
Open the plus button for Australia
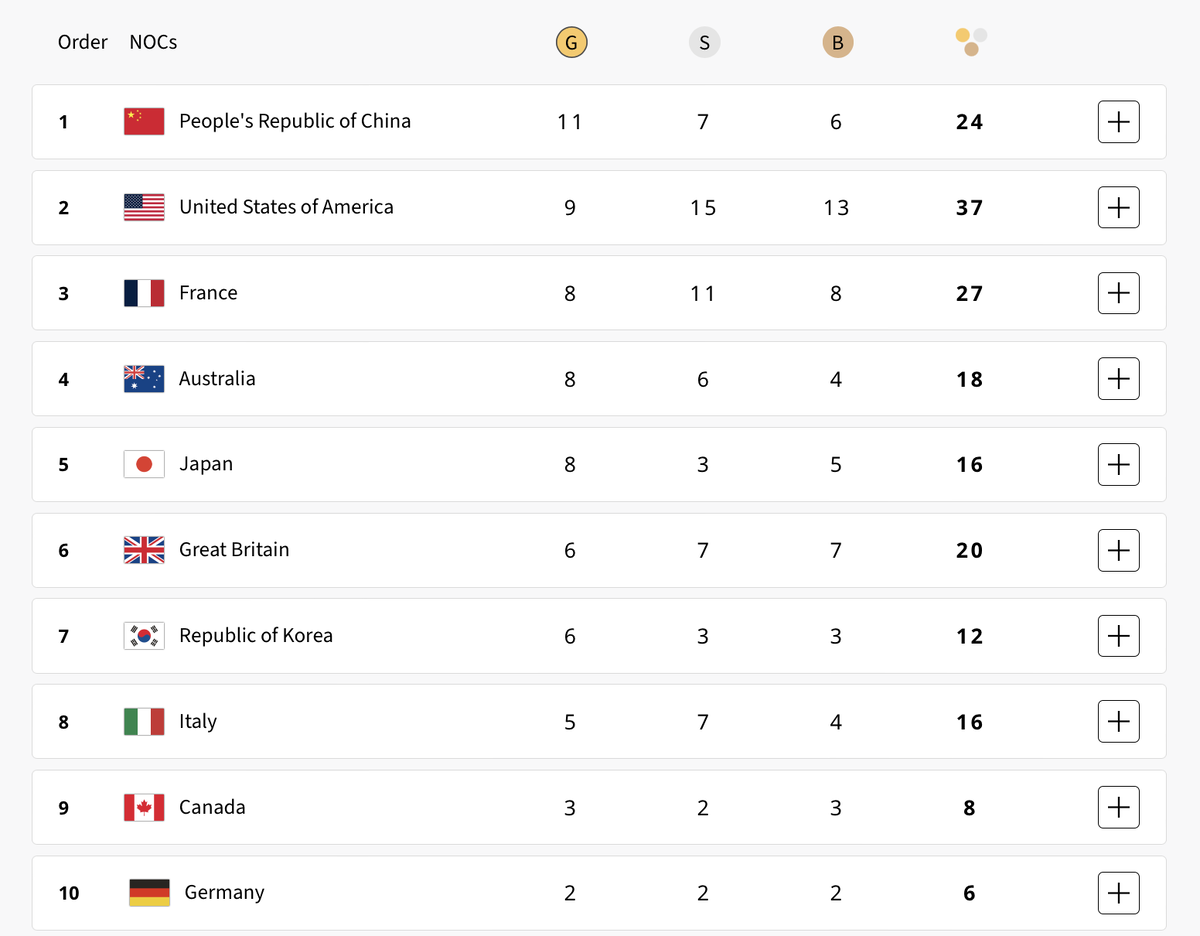coord(1118,379)
